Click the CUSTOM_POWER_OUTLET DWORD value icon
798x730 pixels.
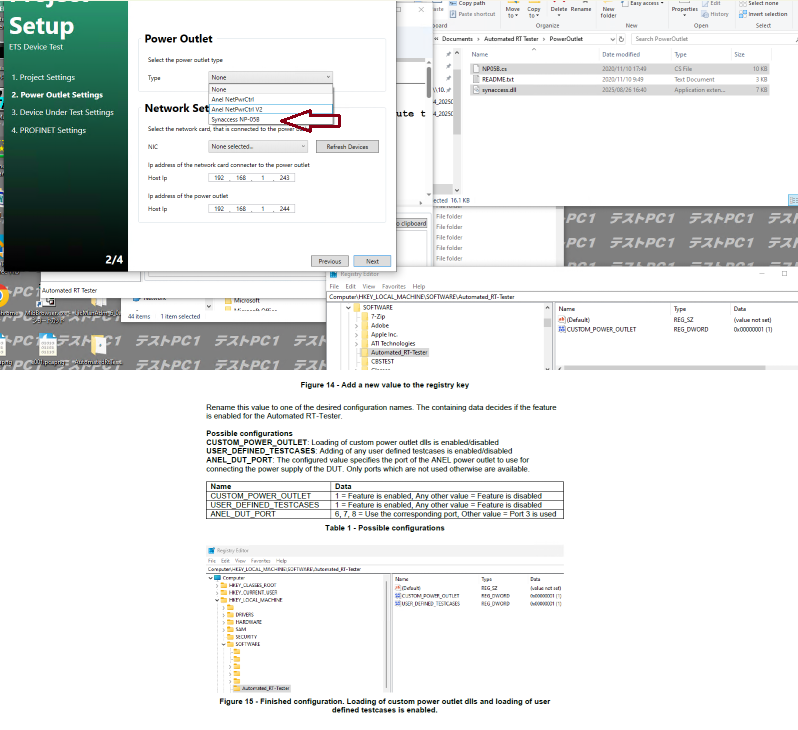point(562,329)
